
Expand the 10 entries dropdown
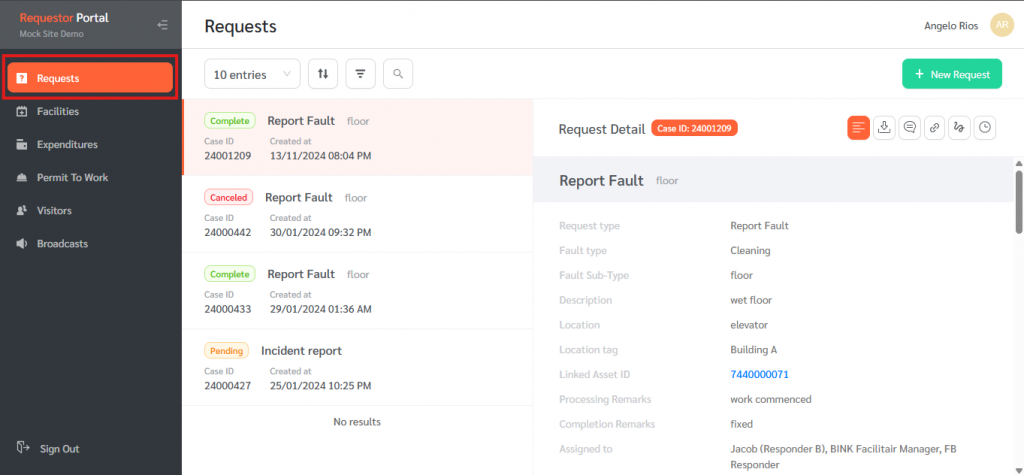point(252,73)
